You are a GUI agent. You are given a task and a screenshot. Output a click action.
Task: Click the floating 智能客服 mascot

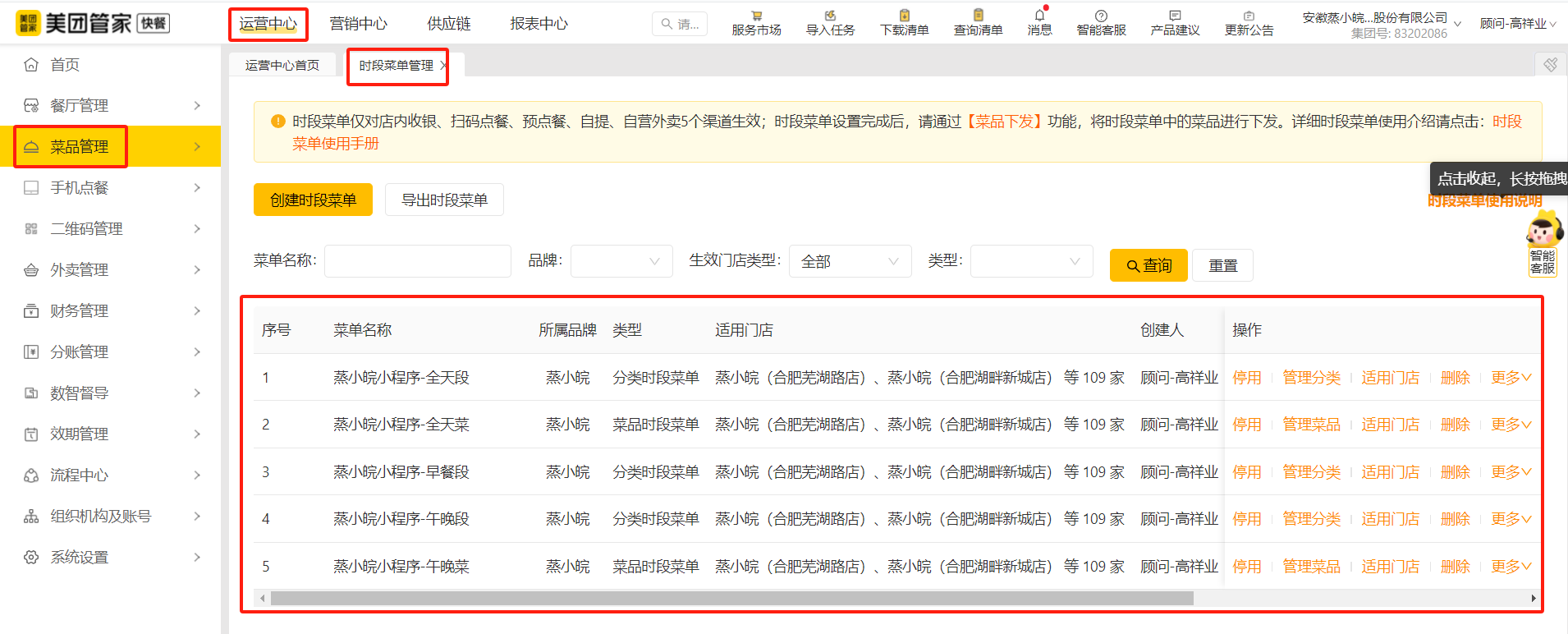[x=1543, y=243]
